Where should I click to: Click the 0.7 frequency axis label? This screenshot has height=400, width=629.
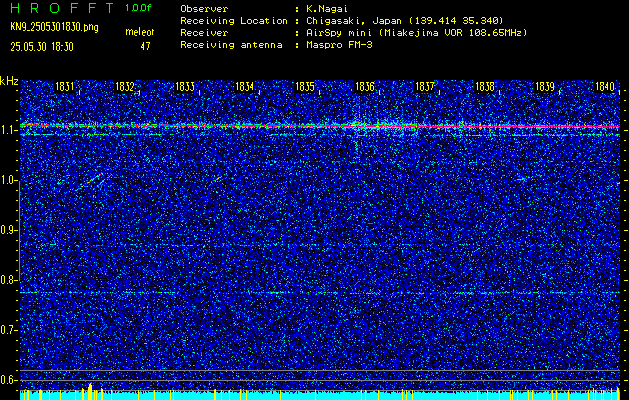[x=7, y=330]
